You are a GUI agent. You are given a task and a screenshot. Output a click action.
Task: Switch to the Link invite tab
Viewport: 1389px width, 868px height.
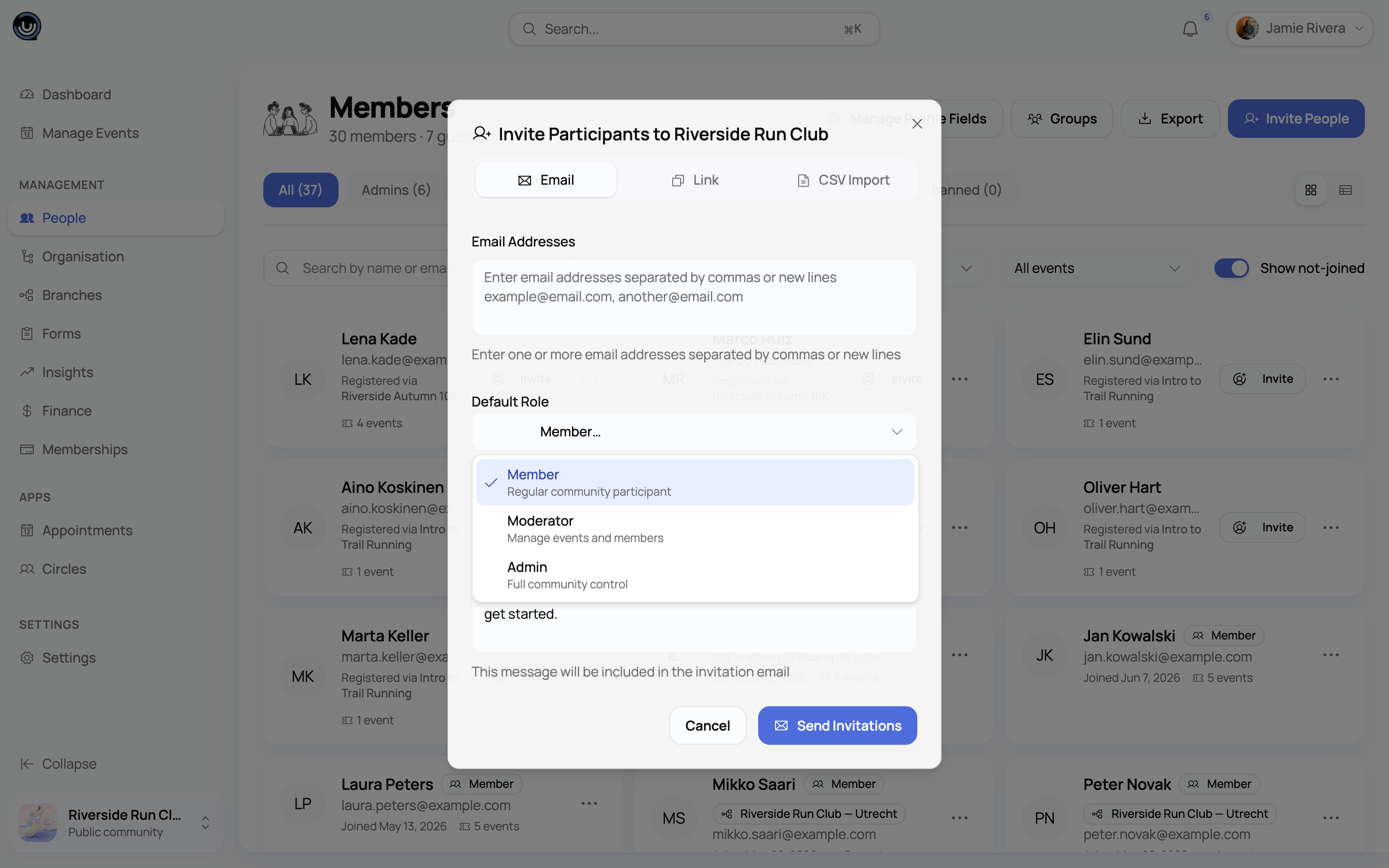coord(694,180)
